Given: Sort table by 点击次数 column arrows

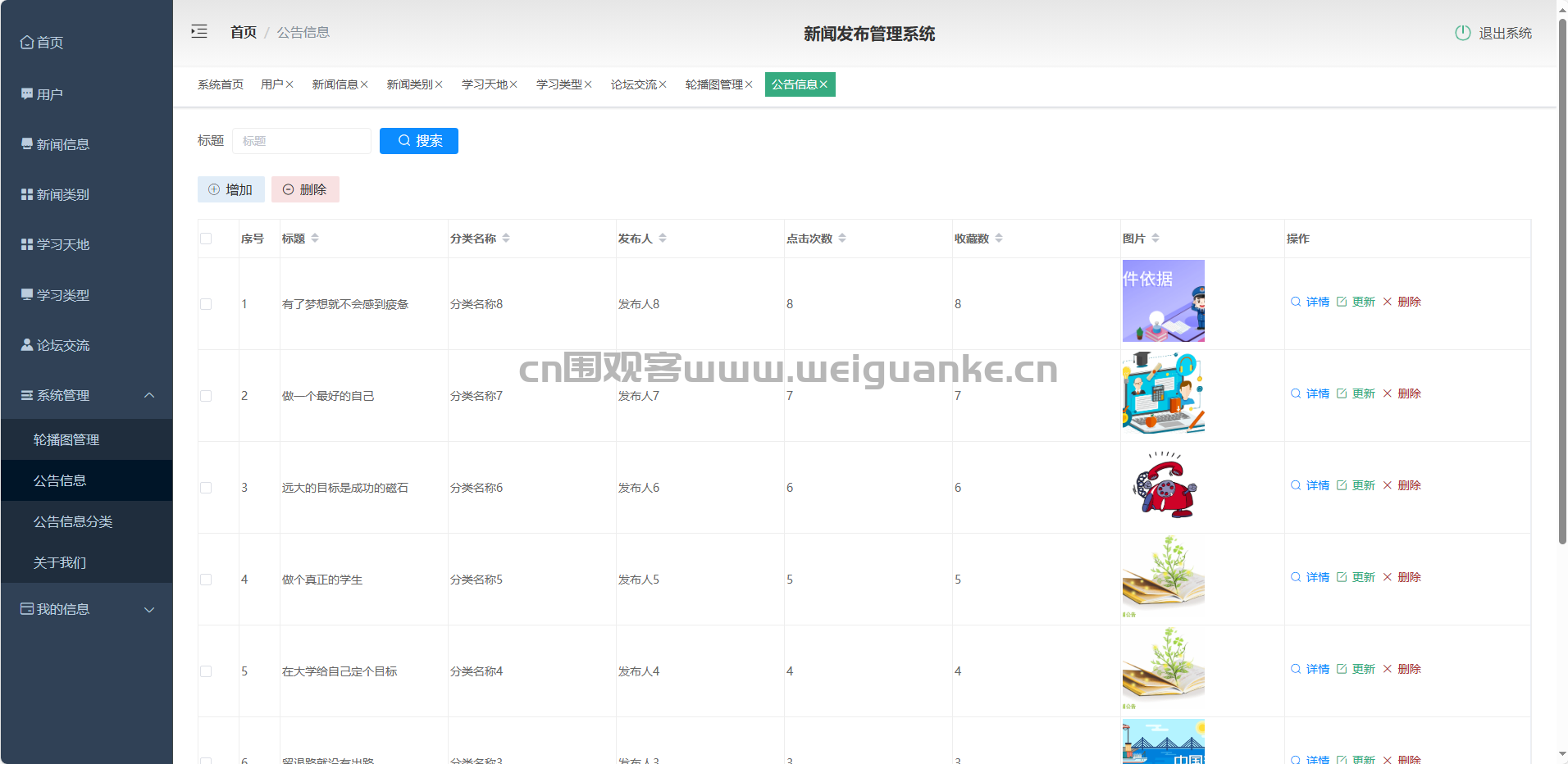Looking at the screenshot, I should [842, 239].
